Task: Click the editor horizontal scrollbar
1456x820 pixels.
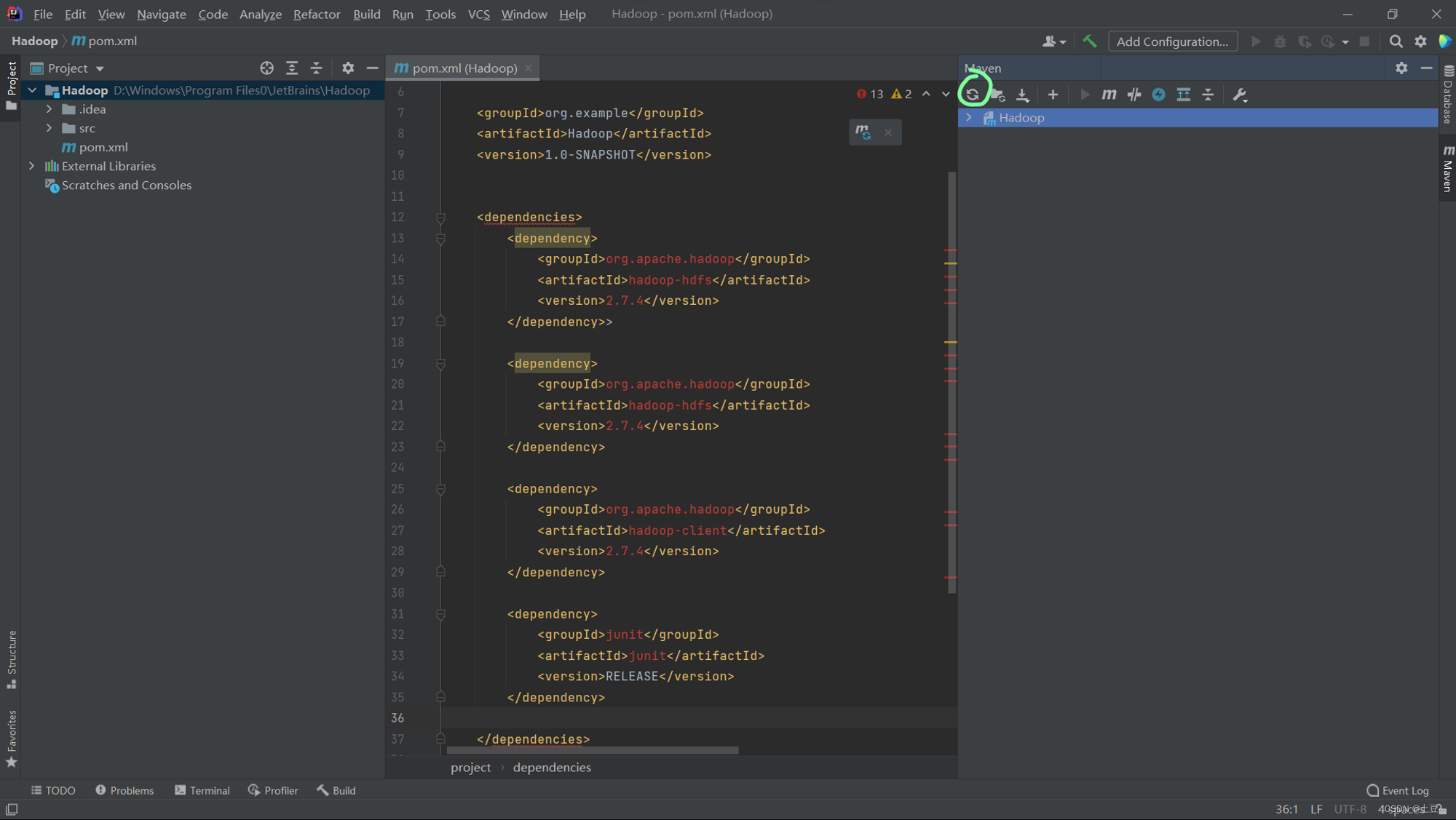Action: pyautogui.click(x=592, y=750)
